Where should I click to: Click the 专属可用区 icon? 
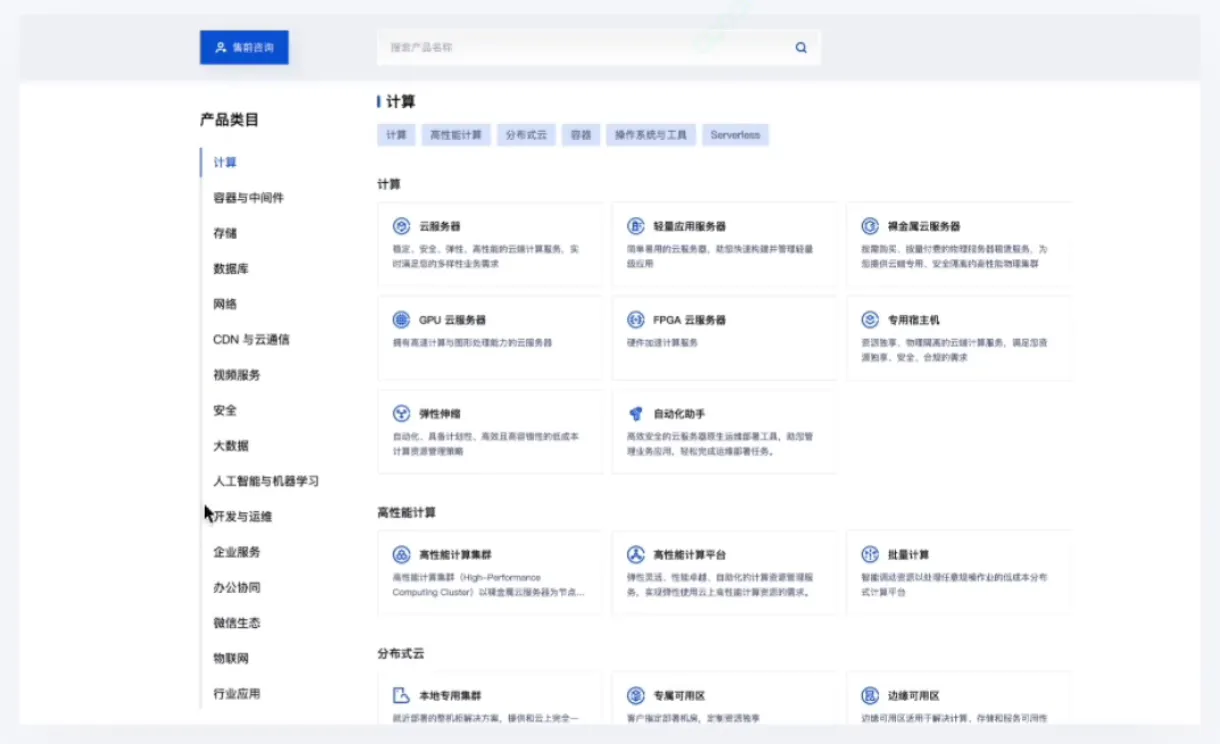pos(635,695)
